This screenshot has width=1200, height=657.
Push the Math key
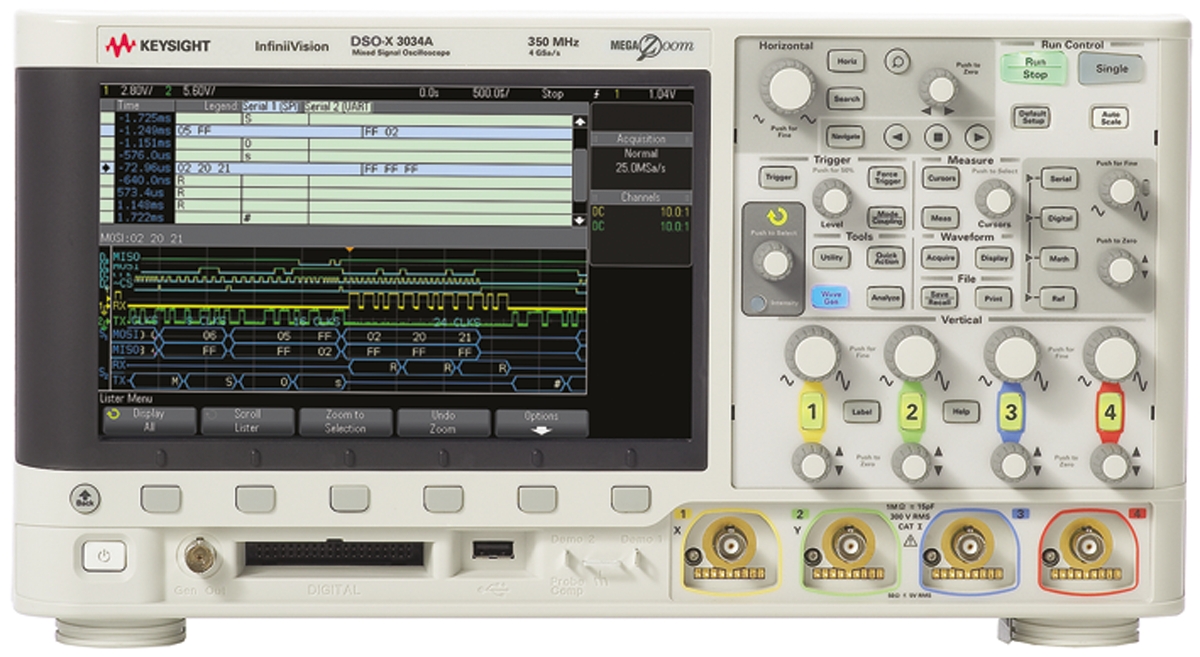click(1057, 258)
